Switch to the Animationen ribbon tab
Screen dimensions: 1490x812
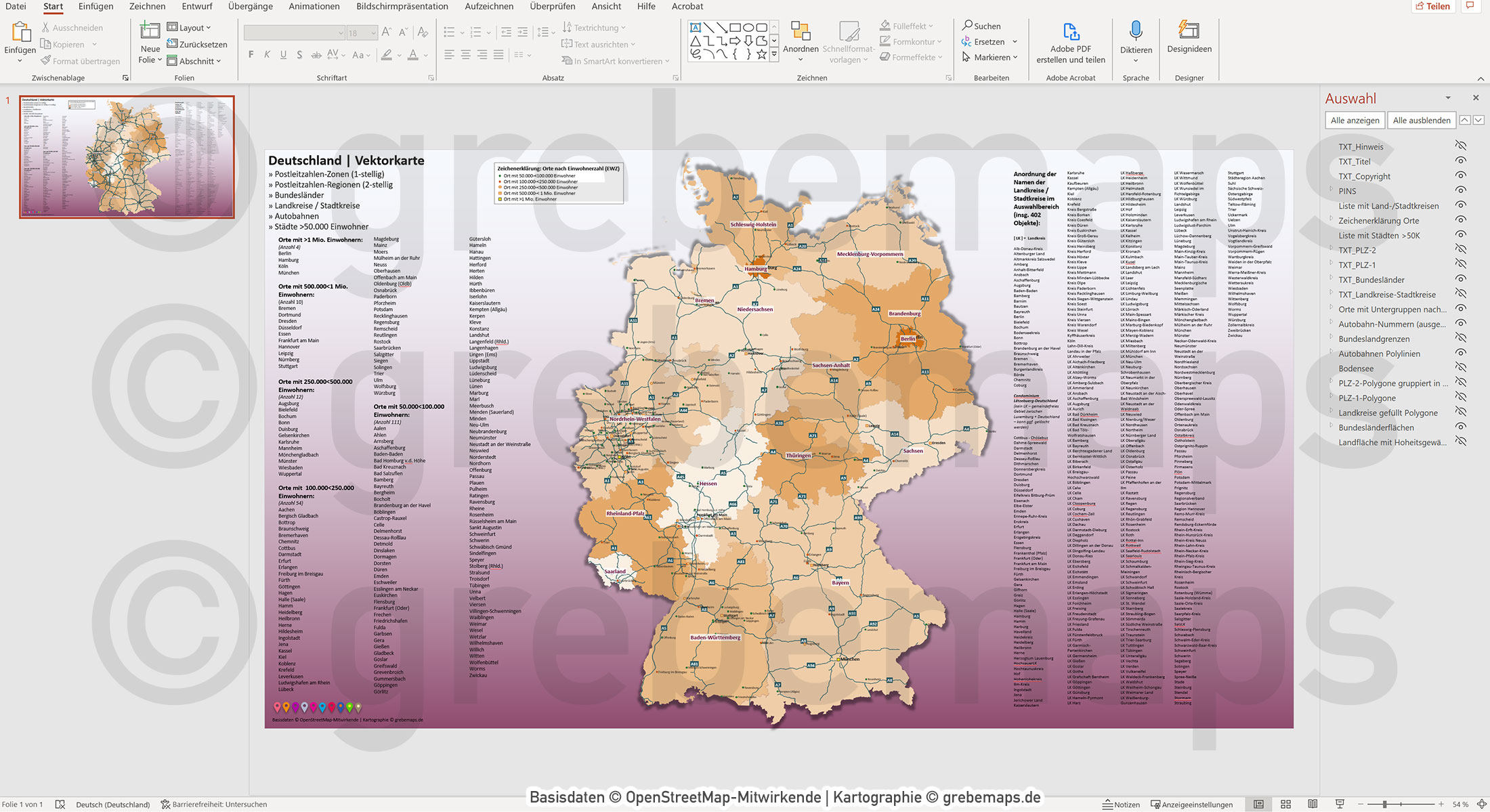pyautogui.click(x=314, y=6)
